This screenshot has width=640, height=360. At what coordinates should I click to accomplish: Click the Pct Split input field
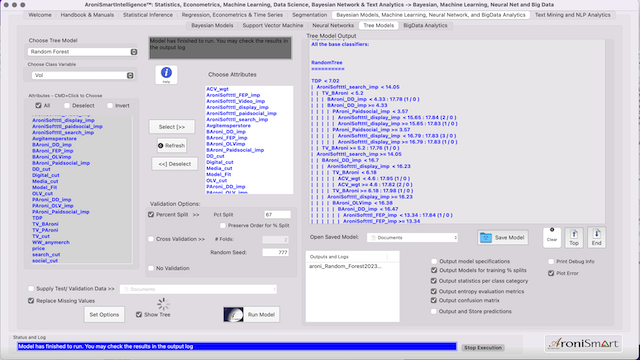click(278, 214)
